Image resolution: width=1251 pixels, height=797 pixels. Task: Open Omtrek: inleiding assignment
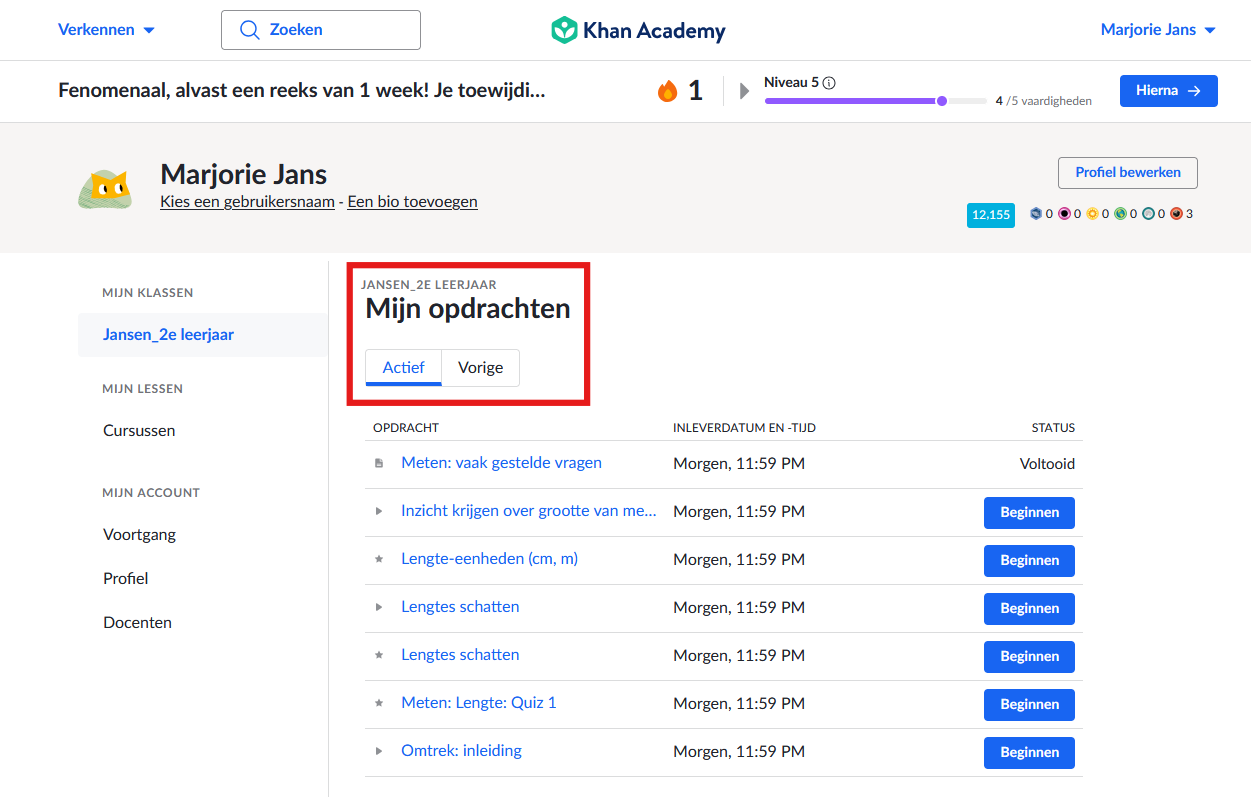pyautogui.click(x=461, y=751)
